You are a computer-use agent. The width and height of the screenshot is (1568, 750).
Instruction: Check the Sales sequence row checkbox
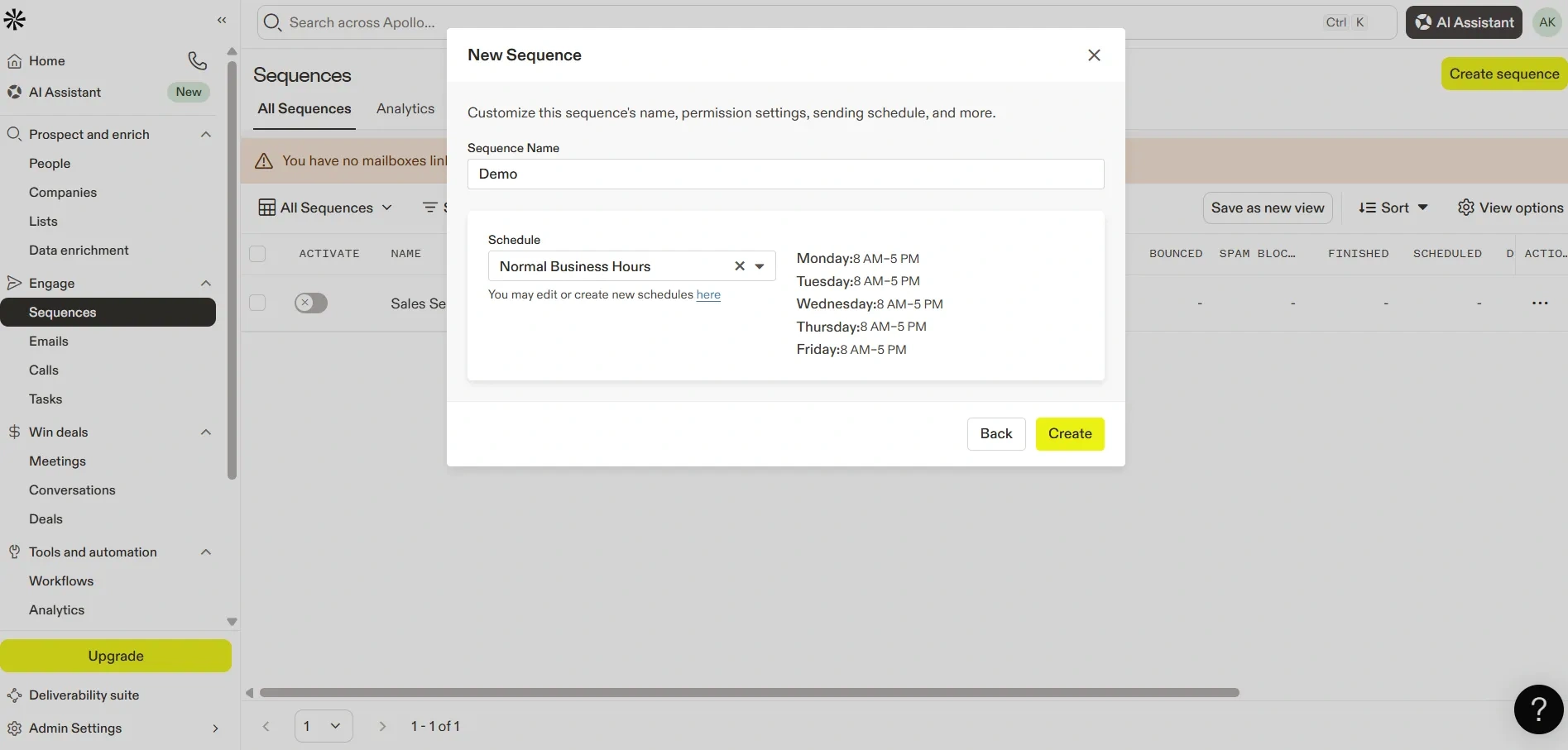click(x=257, y=303)
